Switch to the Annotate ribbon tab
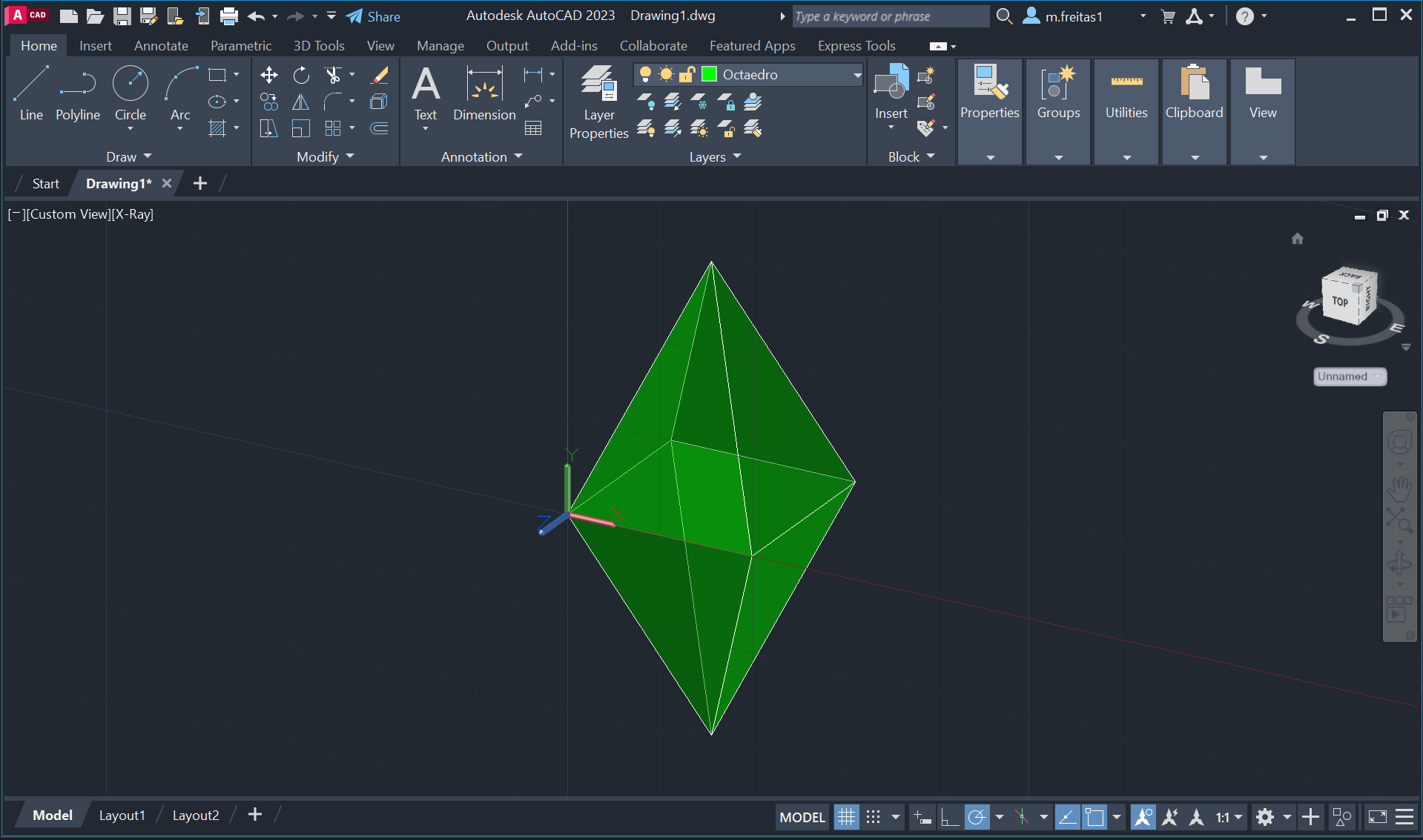The image size is (1423, 840). point(161,46)
